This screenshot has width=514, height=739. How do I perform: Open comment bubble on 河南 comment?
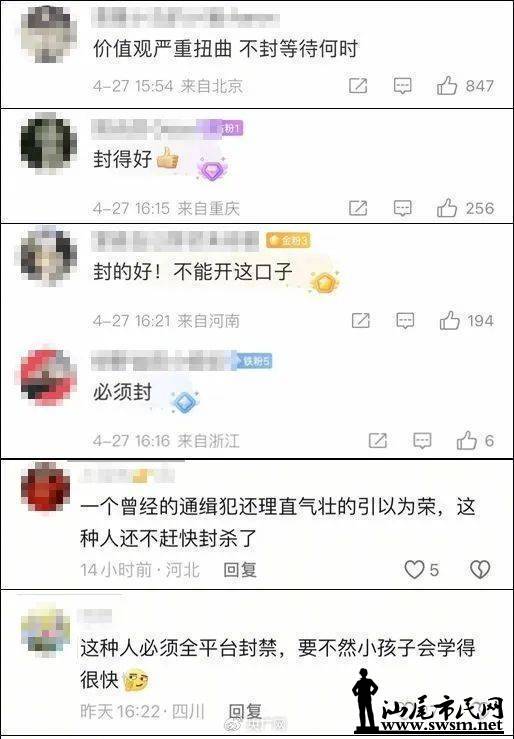[x=405, y=320]
